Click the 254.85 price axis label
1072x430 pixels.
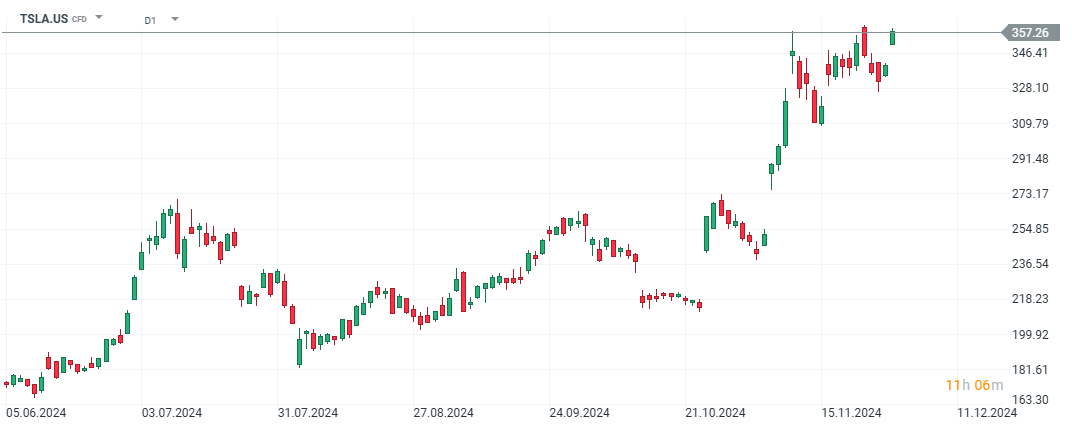pos(1030,229)
